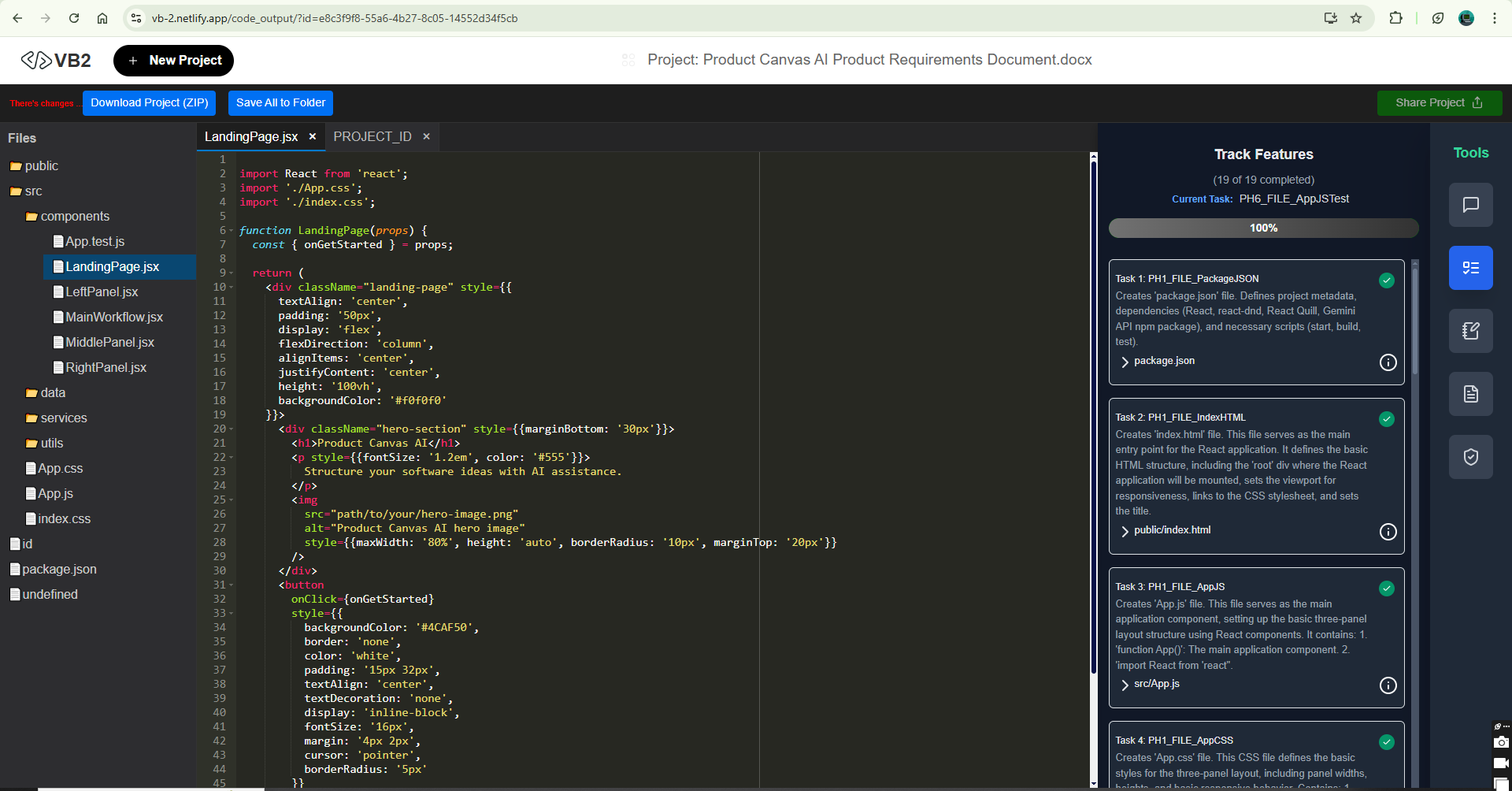This screenshot has height=791, width=1512.
Task: Toggle Task 2 completed checkmark
Action: tap(1387, 419)
